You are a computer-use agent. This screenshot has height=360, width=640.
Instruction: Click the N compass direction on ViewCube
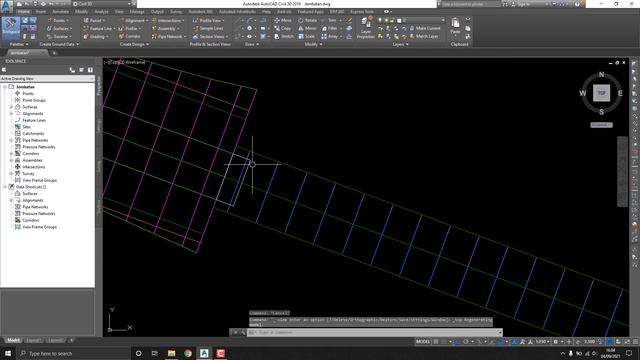pos(601,75)
